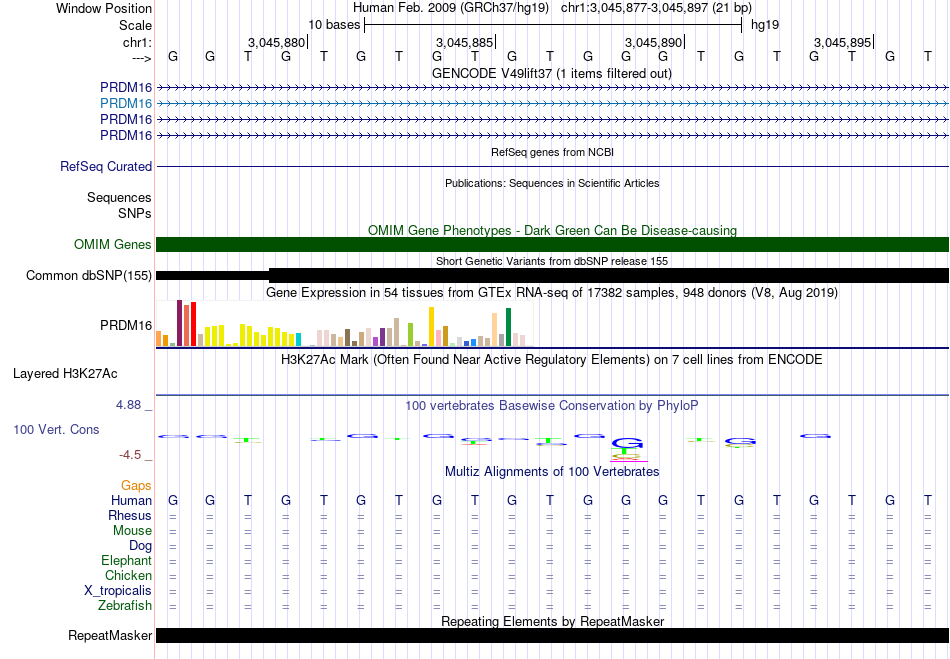Select the light-blue PRDM16 transcript label
Screen dimensions: 950x659
click(x=126, y=103)
